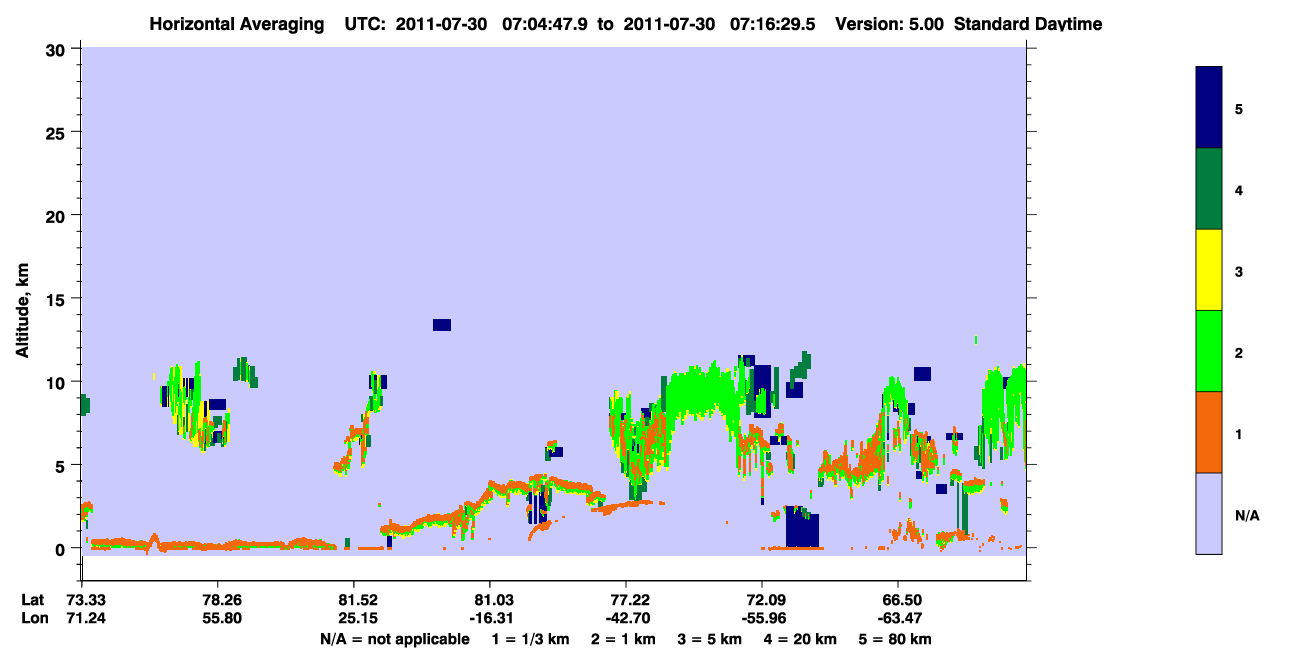Click the altitude axis tick label 30
The width and height of the screenshot is (1300, 667).
[x=58, y=49]
